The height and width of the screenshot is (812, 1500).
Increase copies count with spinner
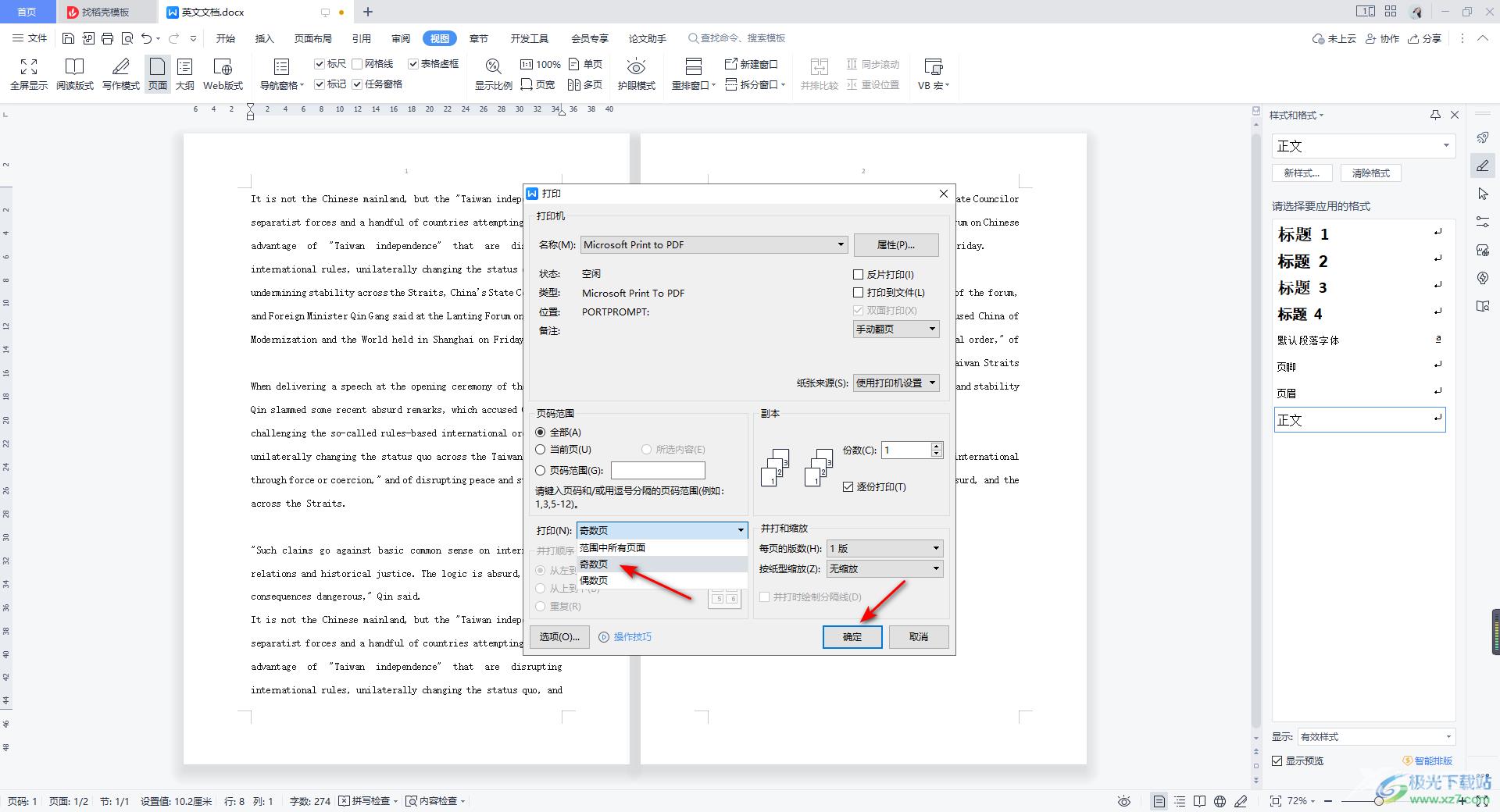pyautogui.click(x=936, y=446)
